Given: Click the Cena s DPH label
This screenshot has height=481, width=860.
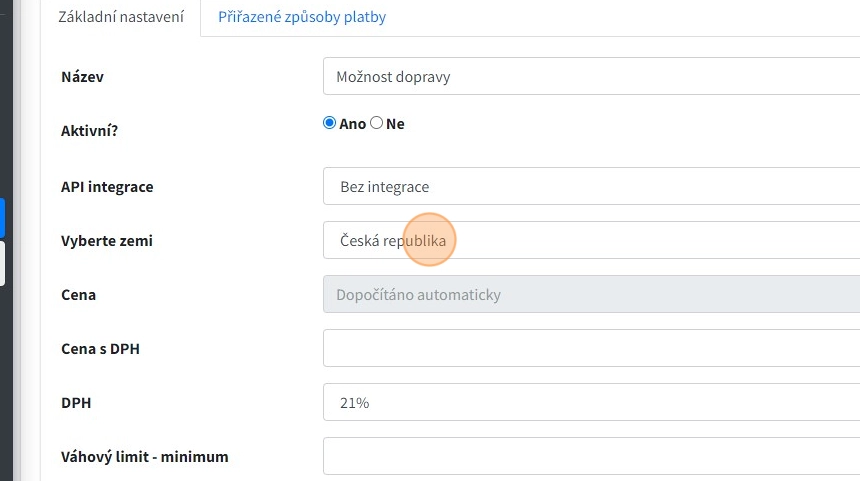Looking at the screenshot, I should pos(100,349).
